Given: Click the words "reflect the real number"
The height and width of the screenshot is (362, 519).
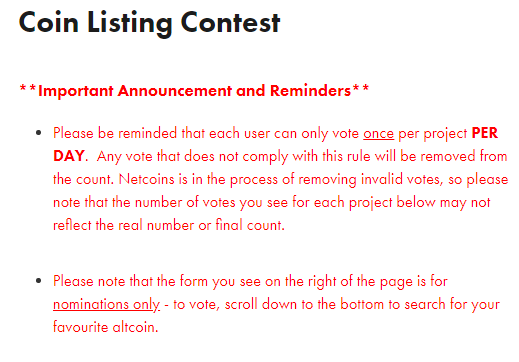Looking at the screenshot, I should point(124,225).
